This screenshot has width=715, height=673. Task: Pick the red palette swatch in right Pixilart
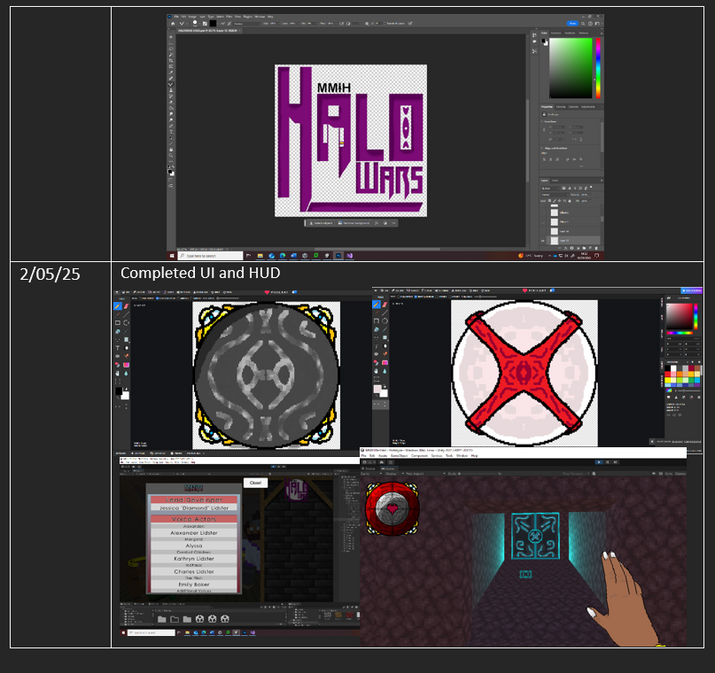click(x=668, y=374)
